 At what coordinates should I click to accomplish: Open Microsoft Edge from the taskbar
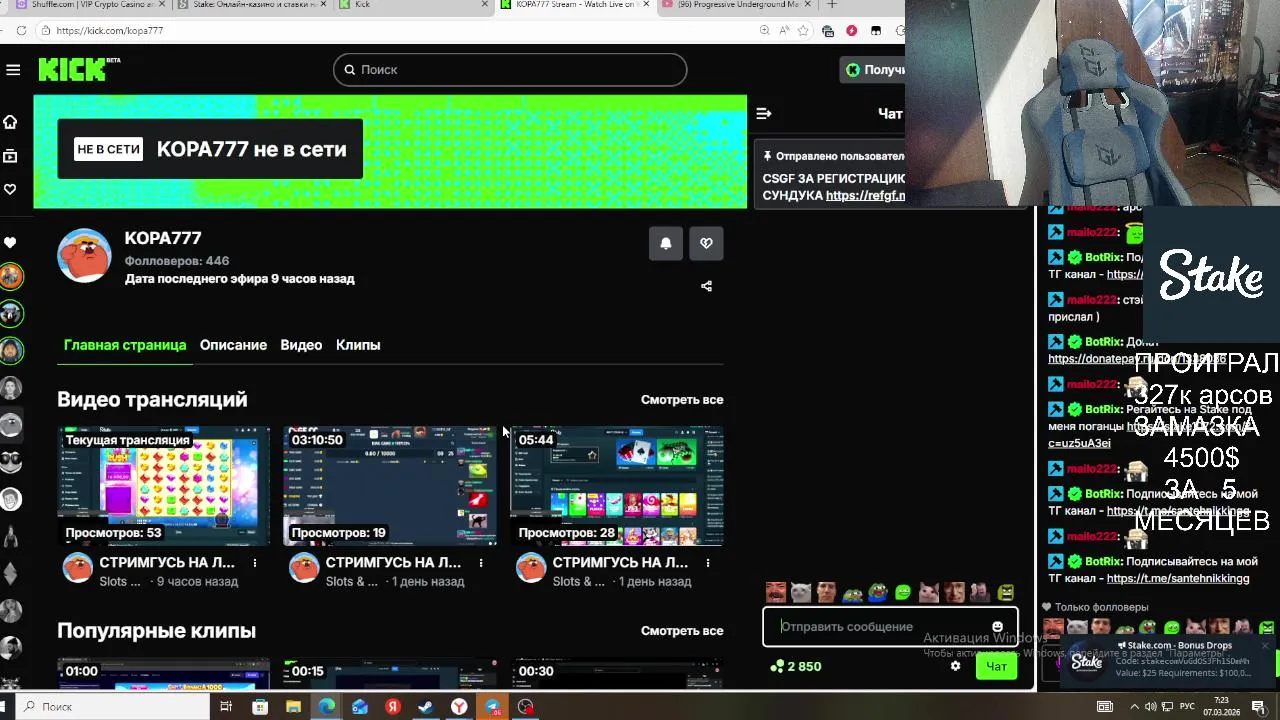tap(326, 707)
